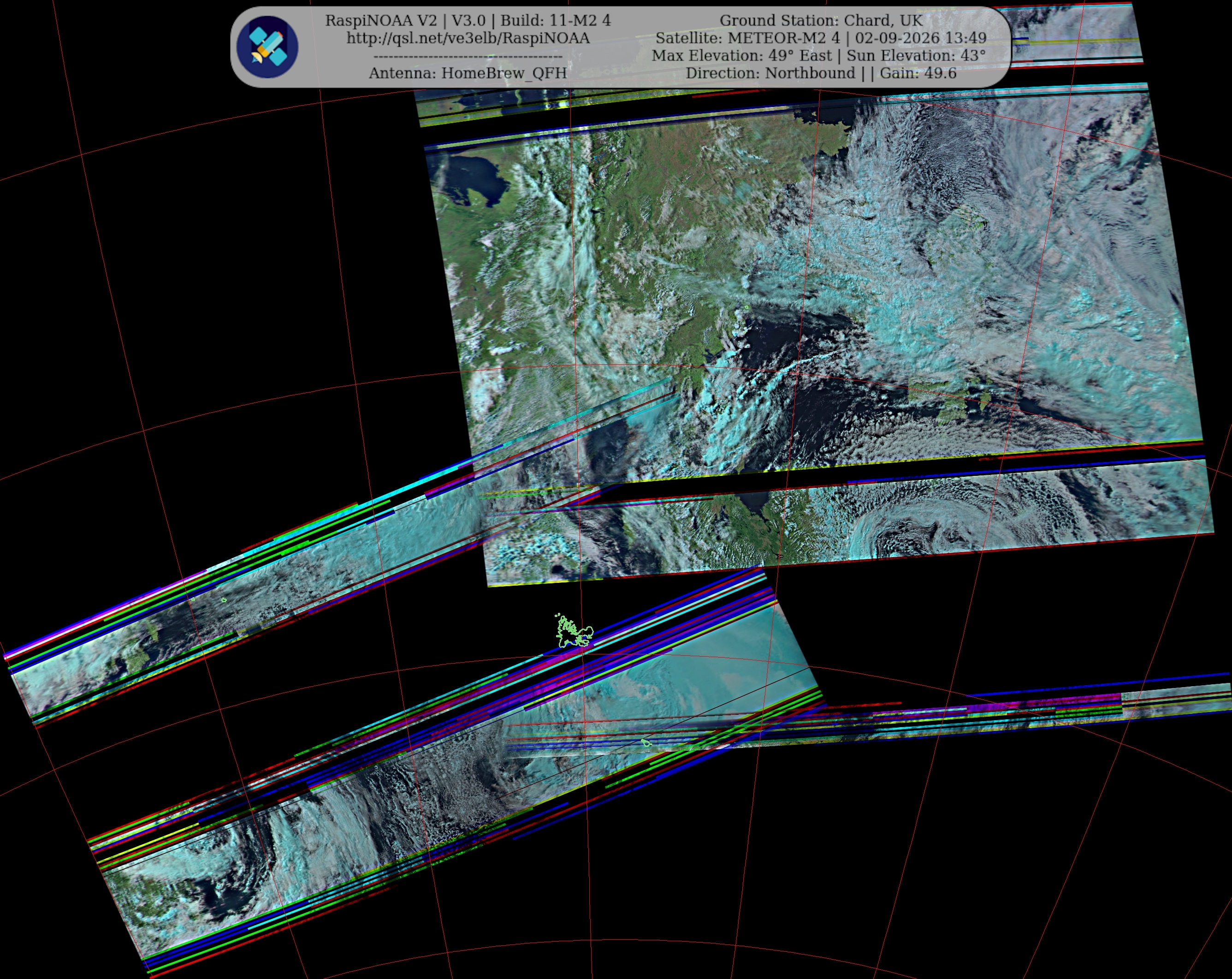
Task: Click the Direction Northbound label
Action: pyautogui.click(x=770, y=73)
